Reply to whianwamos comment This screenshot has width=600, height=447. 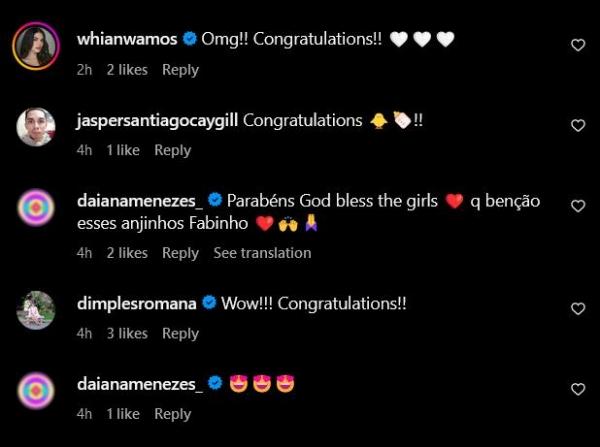tap(180, 70)
